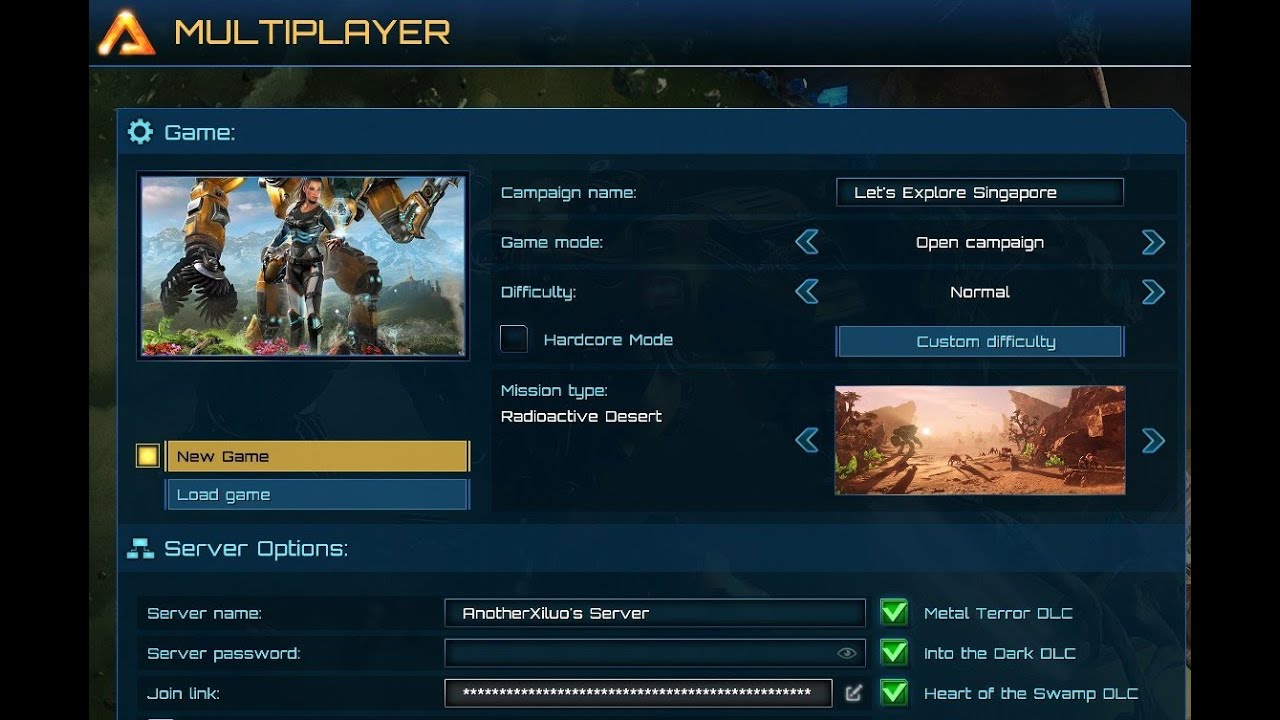Image resolution: width=1280 pixels, height=720 pixels.
Task: Click the Campaign name field
Action: tap(980, 192)
